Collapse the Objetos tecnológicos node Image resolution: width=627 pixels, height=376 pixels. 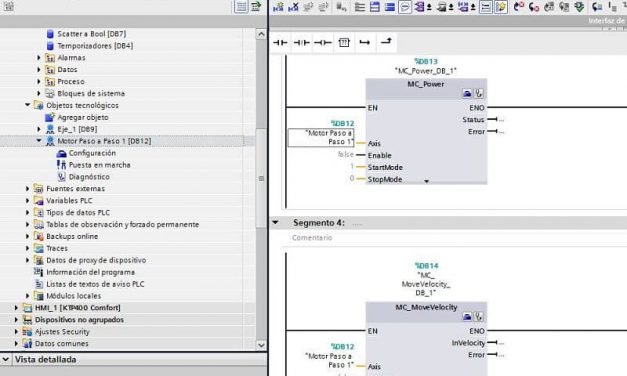tap(28, 105)
